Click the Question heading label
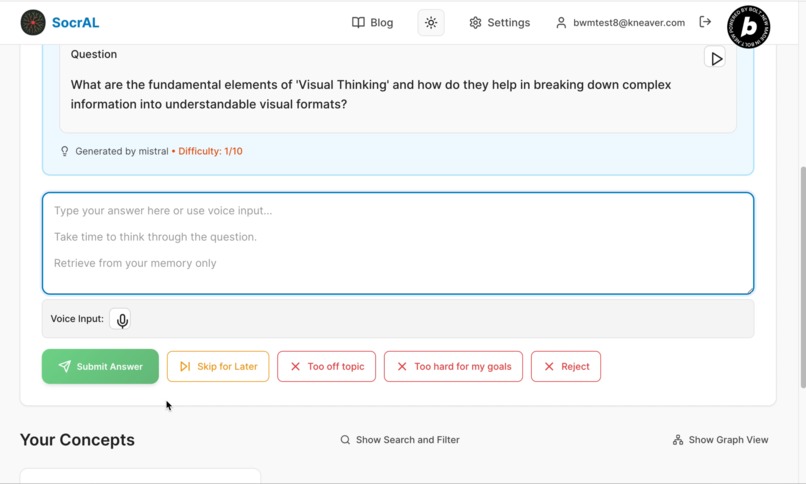The image size is (806, 484). tap(94, 54)
